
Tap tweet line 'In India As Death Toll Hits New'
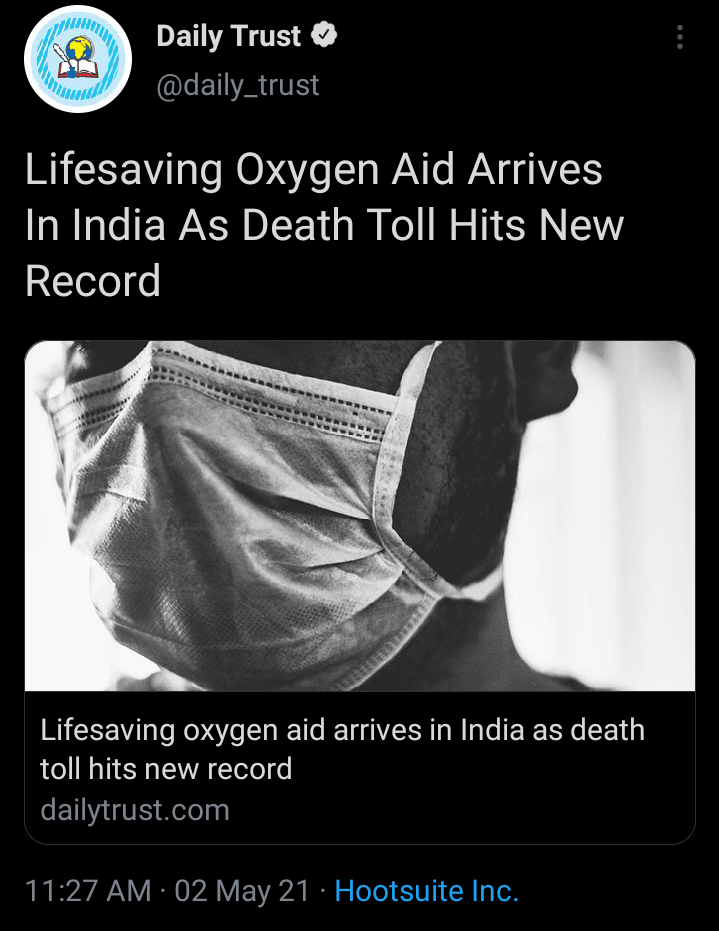[324, 226]
